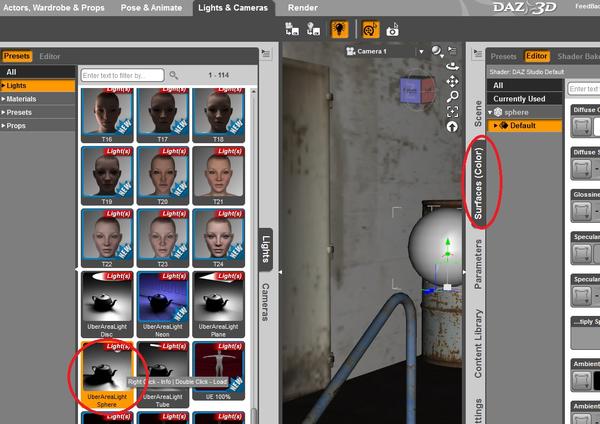Viewport: 600px width, 424px height.
Task: Open the right pane options menu icon
Action: pos(478,53)
